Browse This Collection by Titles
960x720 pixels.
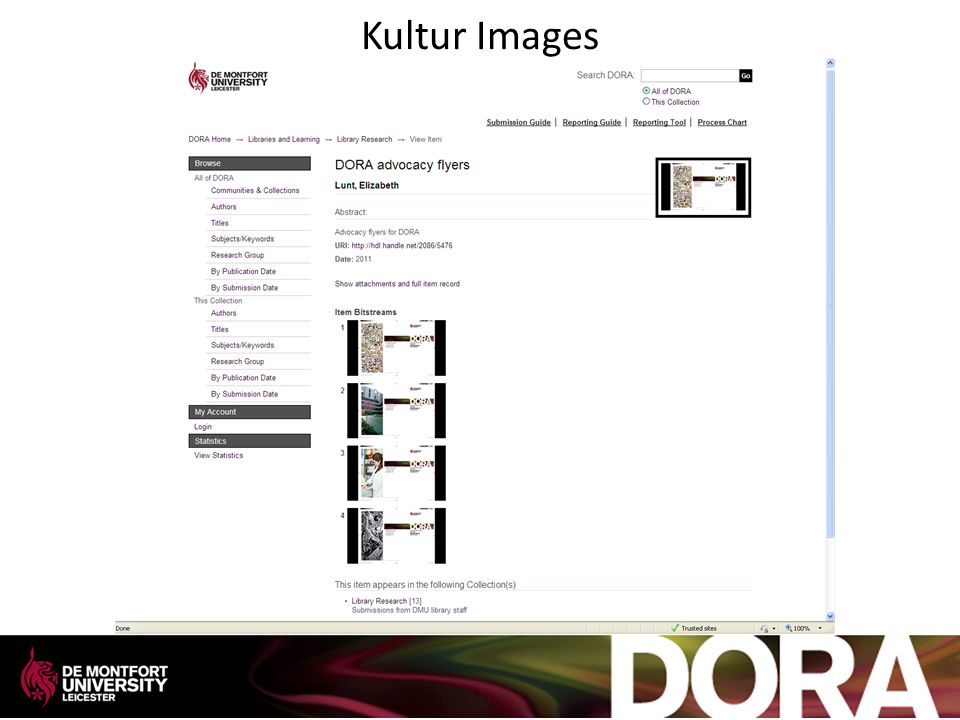coord(219,329)
